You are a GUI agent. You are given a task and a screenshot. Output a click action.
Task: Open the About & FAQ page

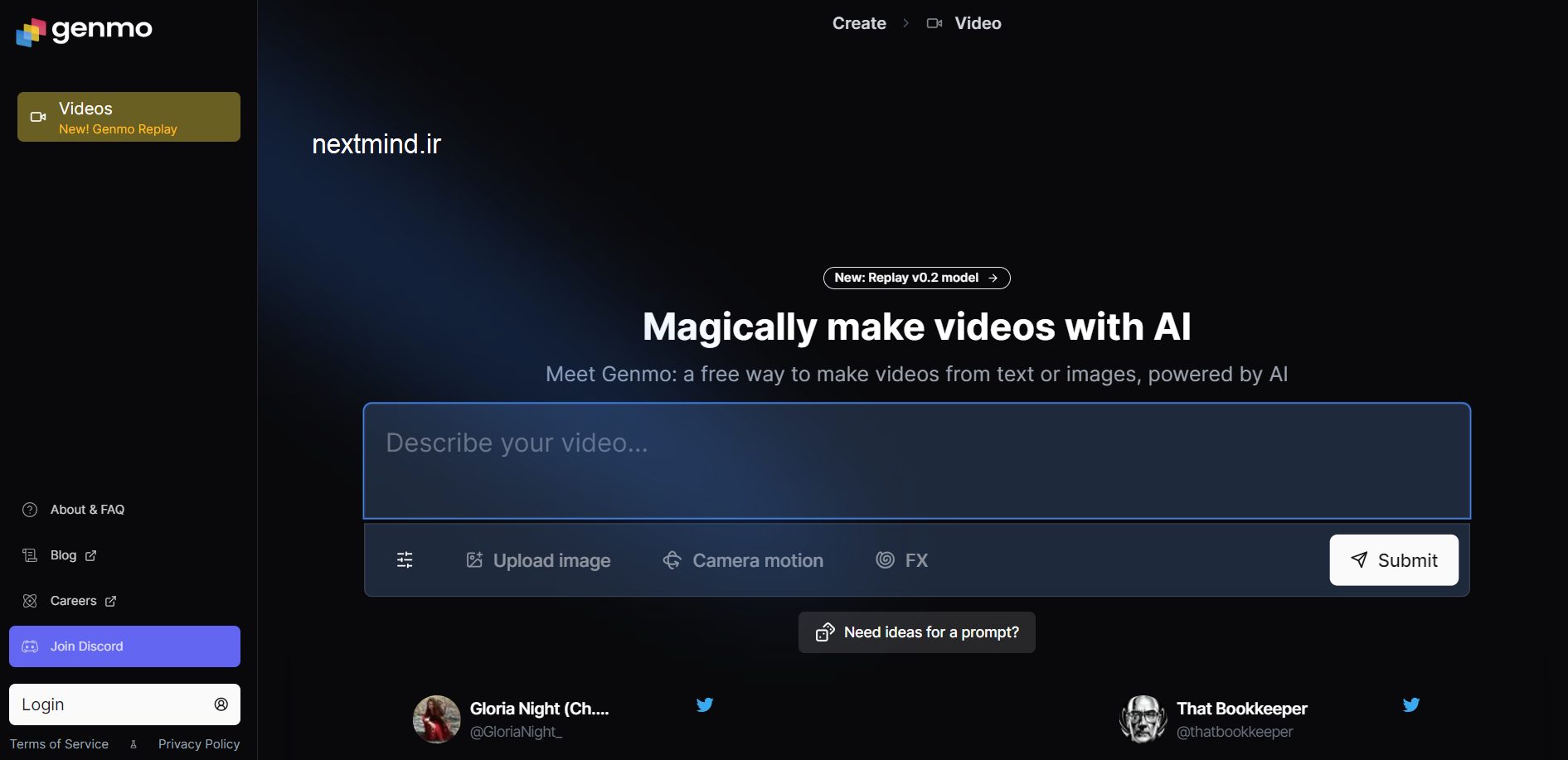point(87,510)
